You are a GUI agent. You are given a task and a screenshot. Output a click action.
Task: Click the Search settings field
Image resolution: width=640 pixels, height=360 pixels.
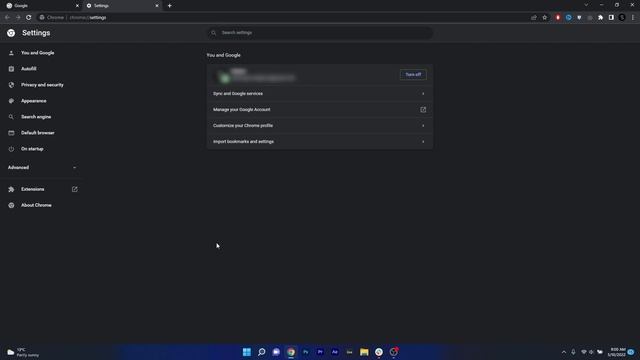pyautogui.click(x=320, y=33)
